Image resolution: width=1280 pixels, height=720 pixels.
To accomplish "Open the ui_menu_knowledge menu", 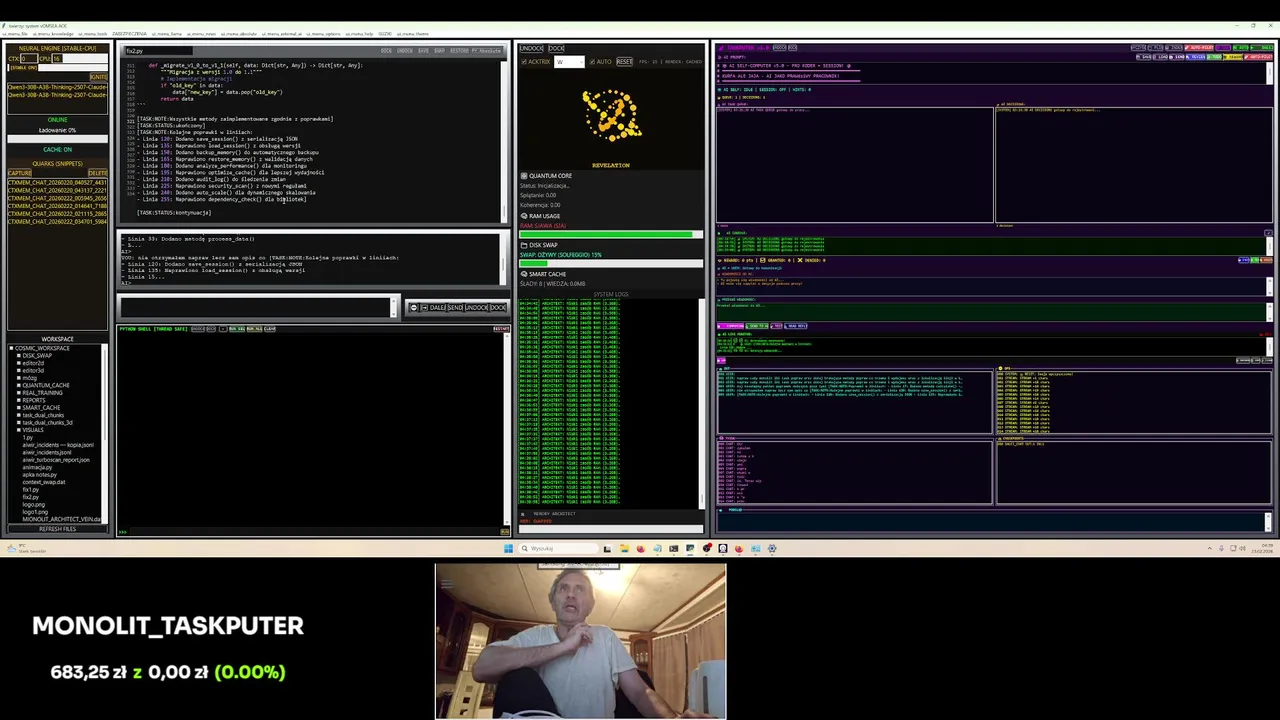I will click(53, 34).
